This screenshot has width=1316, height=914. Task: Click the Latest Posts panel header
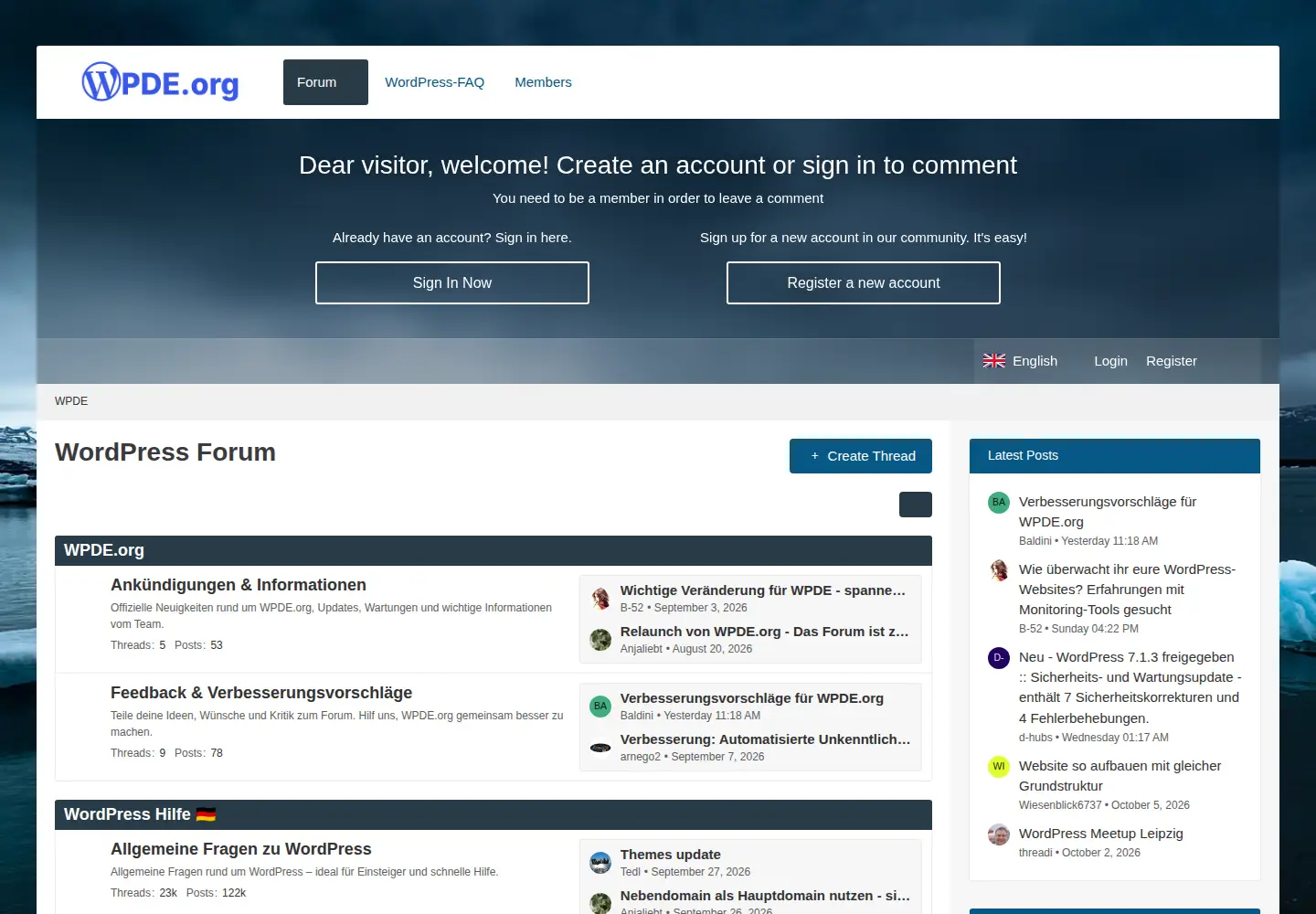tap(1115, 456)
